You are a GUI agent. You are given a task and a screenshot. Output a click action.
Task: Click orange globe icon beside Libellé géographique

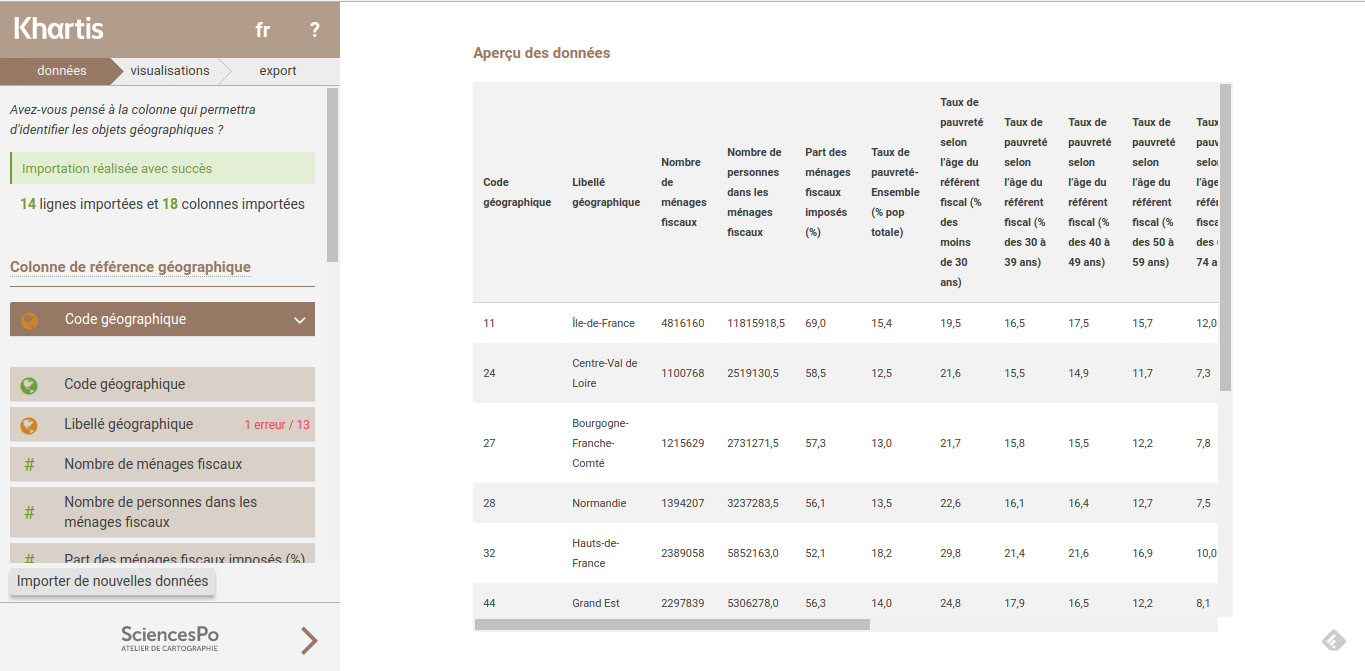(29, 425)
